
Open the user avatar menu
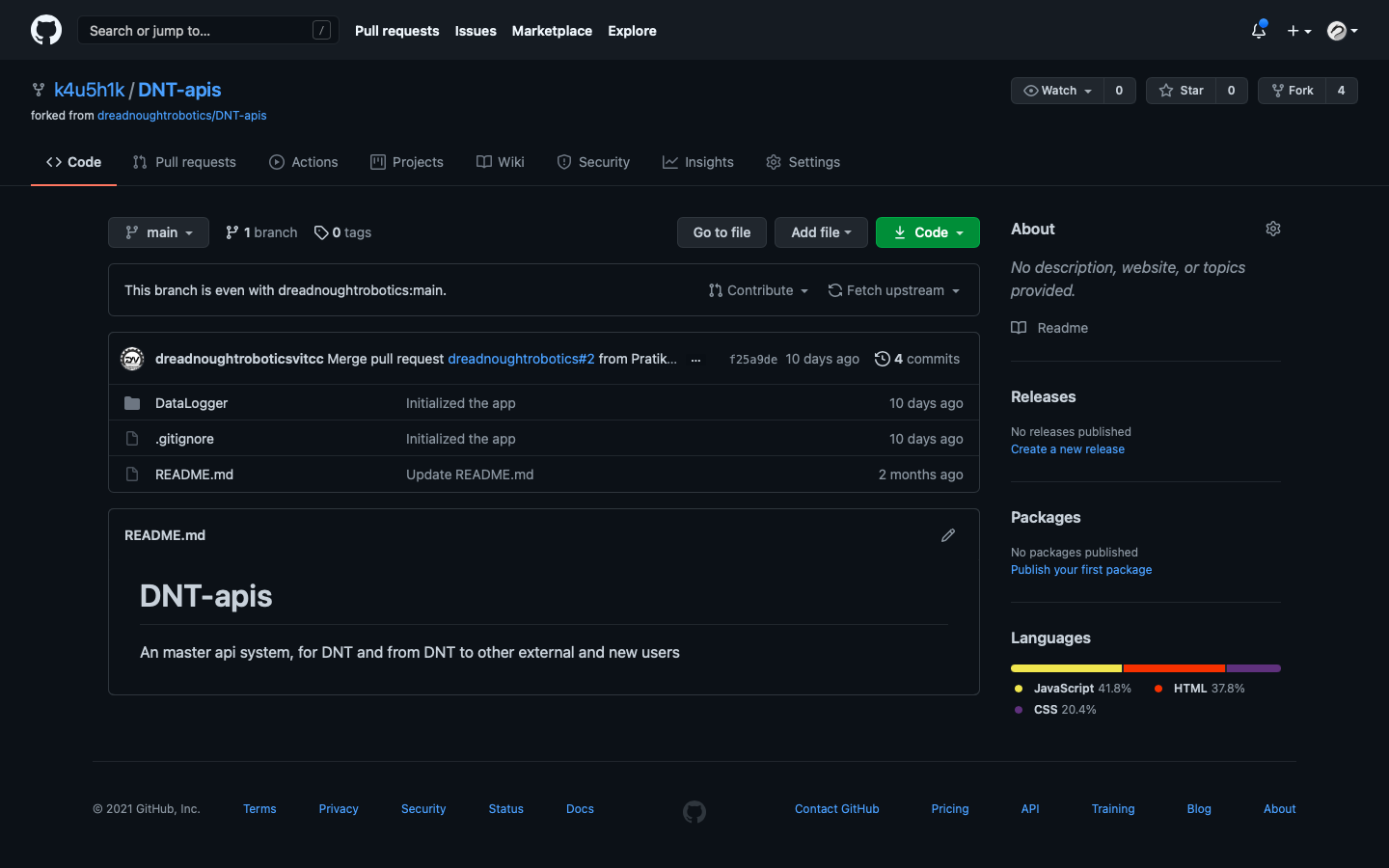1343,31
